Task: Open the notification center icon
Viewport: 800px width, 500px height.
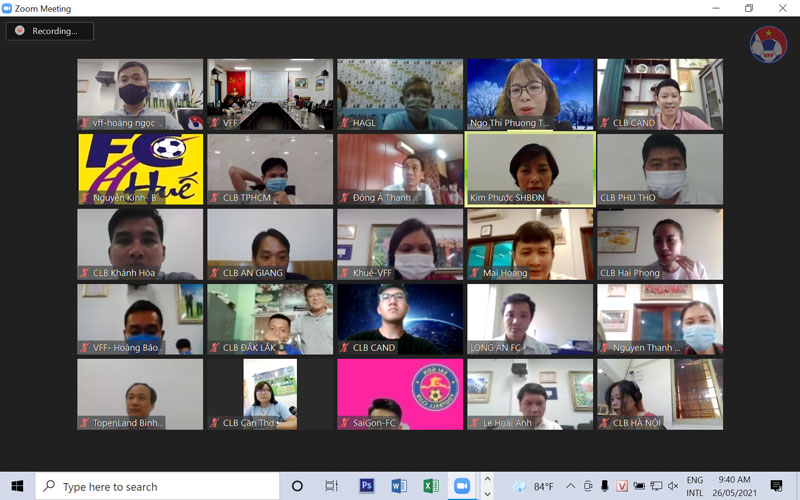Action: coord(776,486)
